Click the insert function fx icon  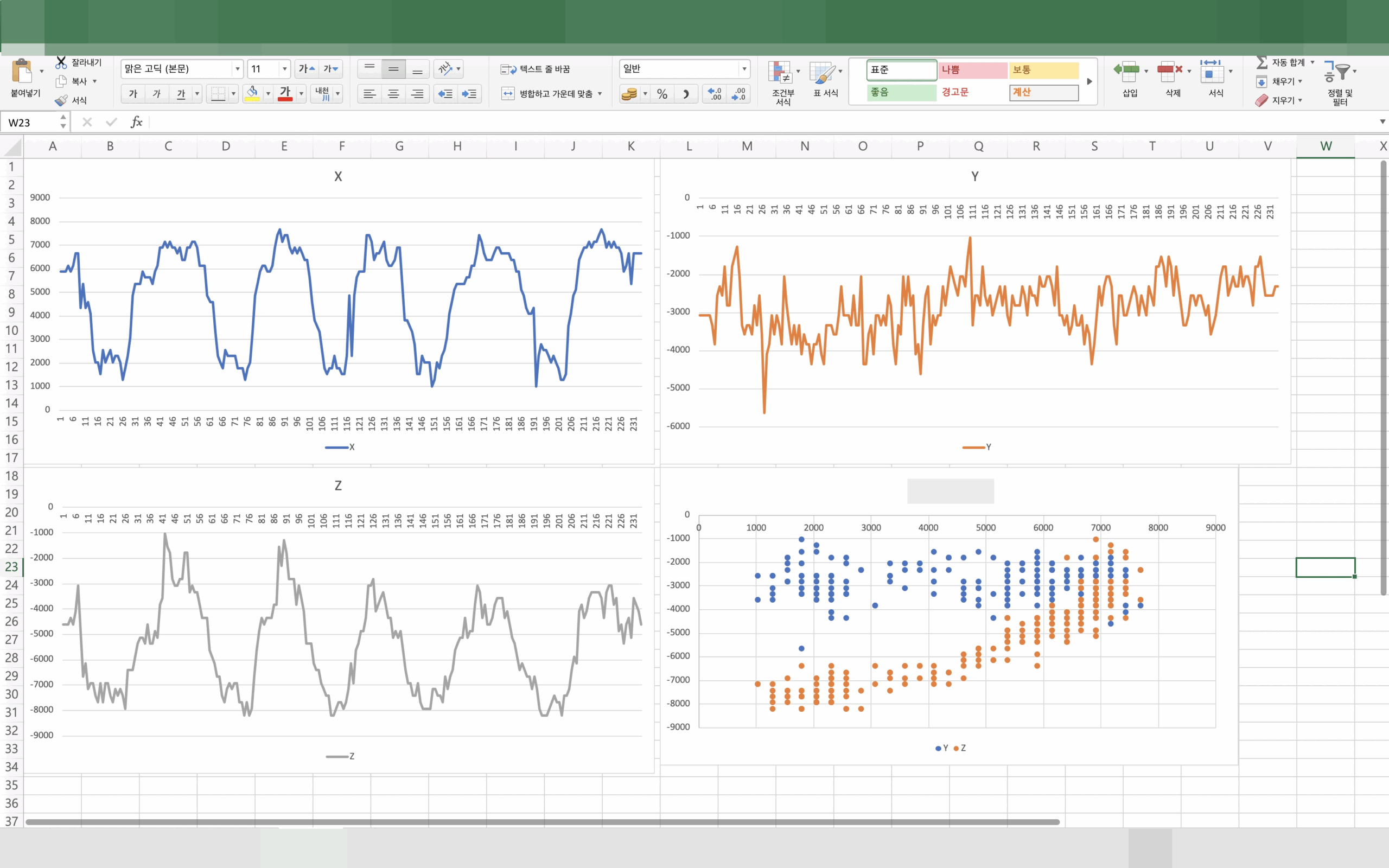pyautogui.click(x=136, y=122)
